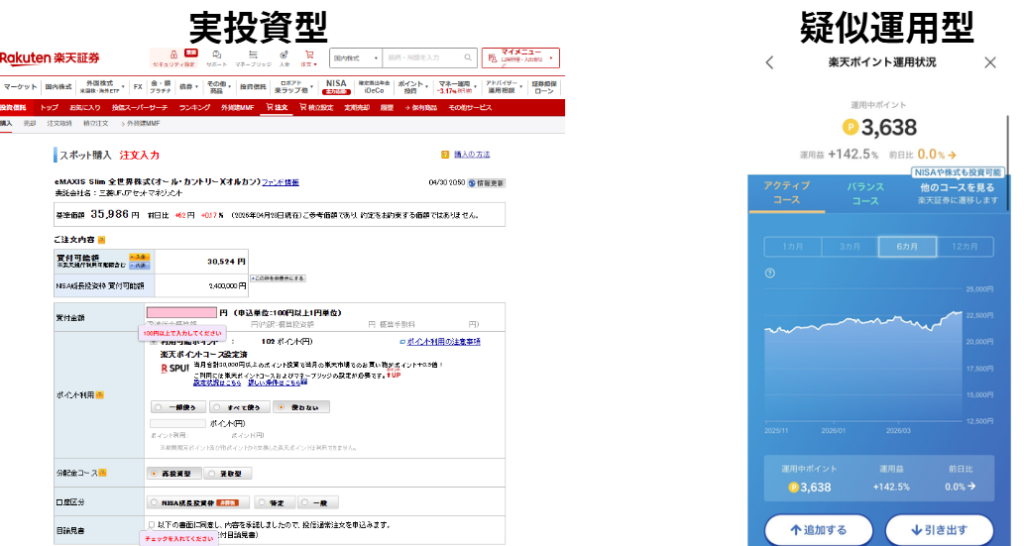Select NISA成長投資枠 account type
The width and height of the screenshot is (1024, 546).
(199, 503)
